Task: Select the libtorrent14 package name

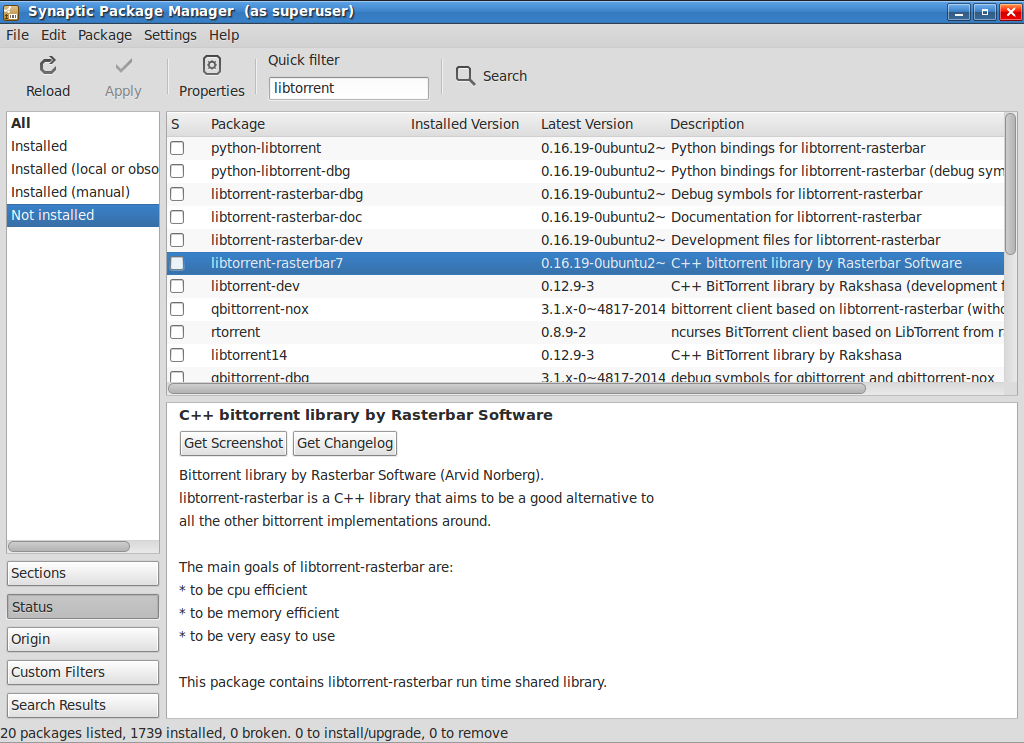Action: tap(249, 355)
